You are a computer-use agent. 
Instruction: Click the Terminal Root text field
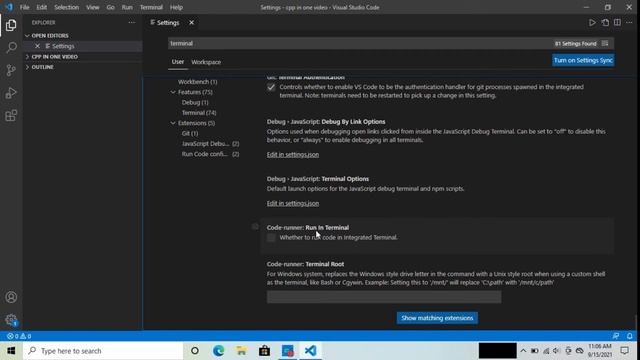[384, 297]
